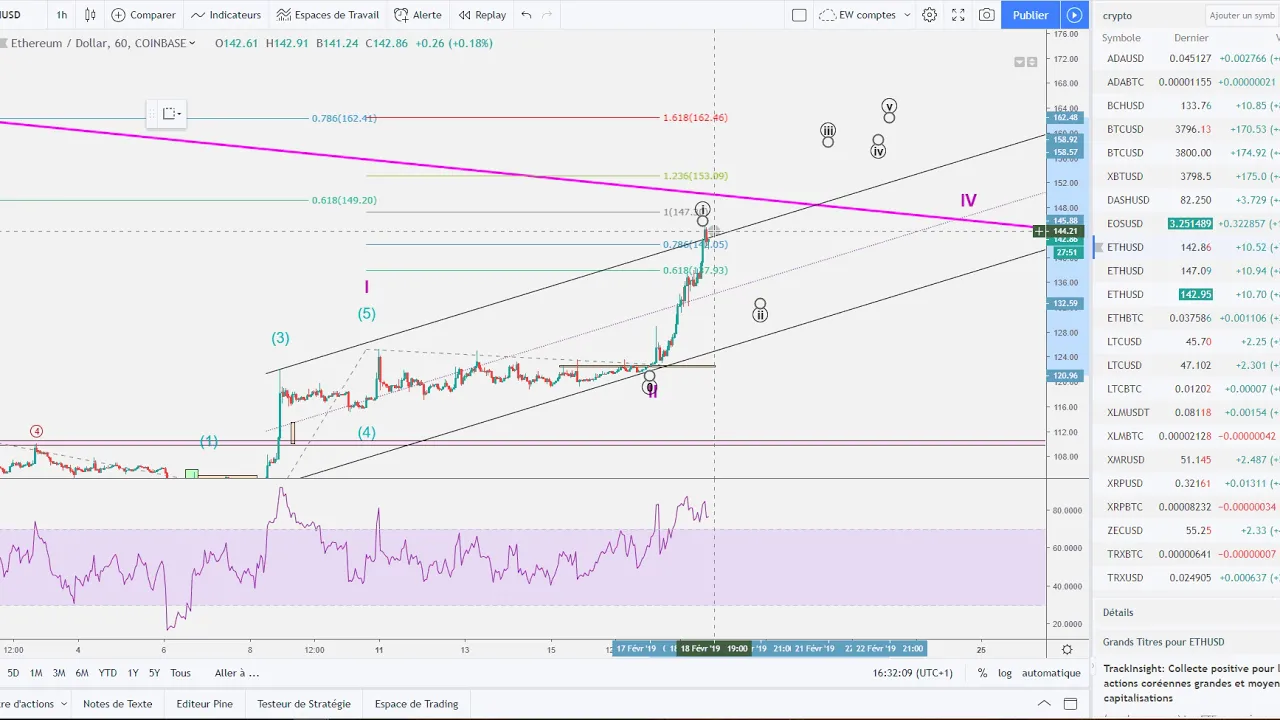Select the YTD time range
This screenshot has width=1280, height=720.
(107, 673)
